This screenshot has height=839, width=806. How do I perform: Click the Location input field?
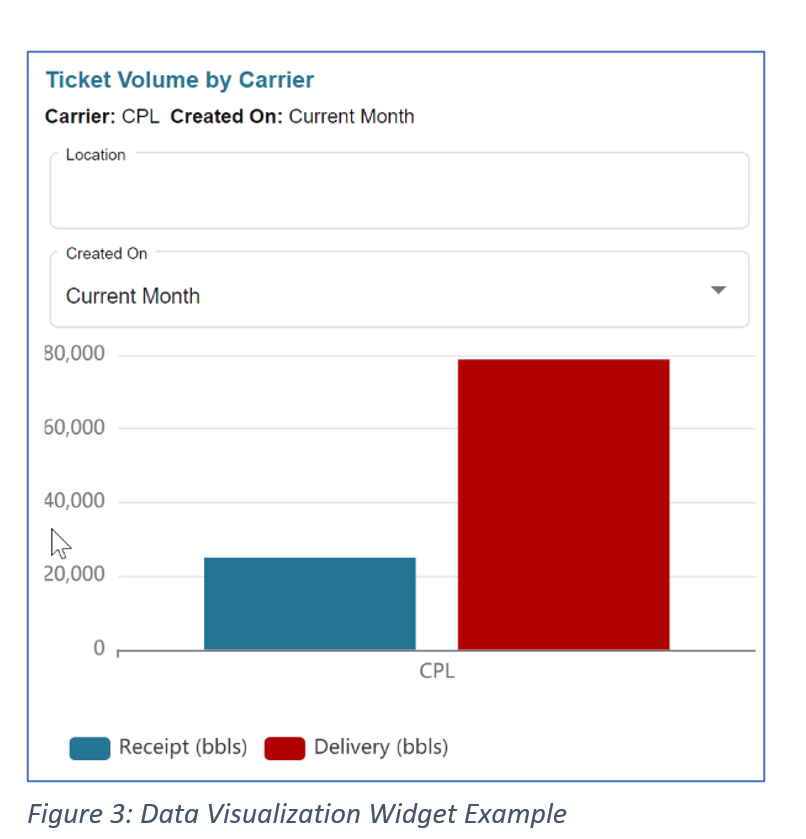click(399, 196)
